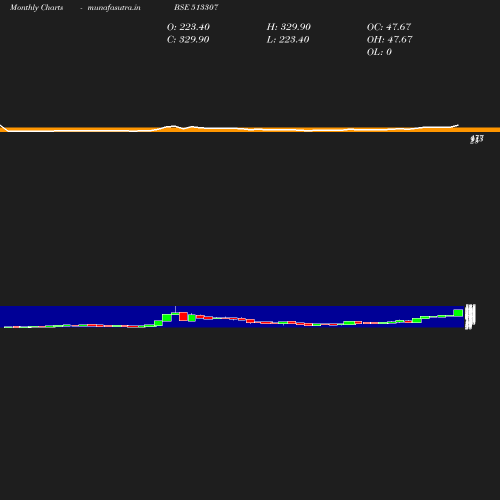This screenshot has width=500, height=500.
Task: Click the white line's rising tip at right
Action: click(455, 126)
